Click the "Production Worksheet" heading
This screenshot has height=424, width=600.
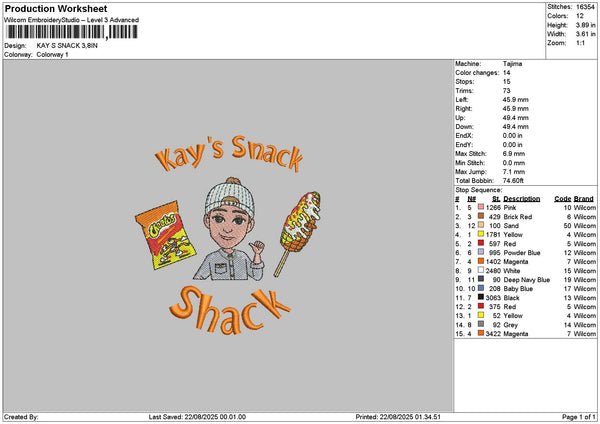pos(56,9)
